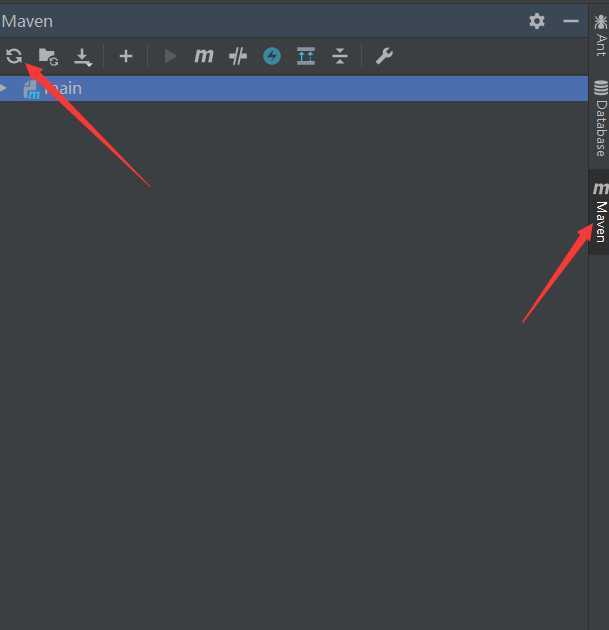This screenshot has height=630, width=609.
Task: Collapse all tree nodes icon
Action: point(340,56)
